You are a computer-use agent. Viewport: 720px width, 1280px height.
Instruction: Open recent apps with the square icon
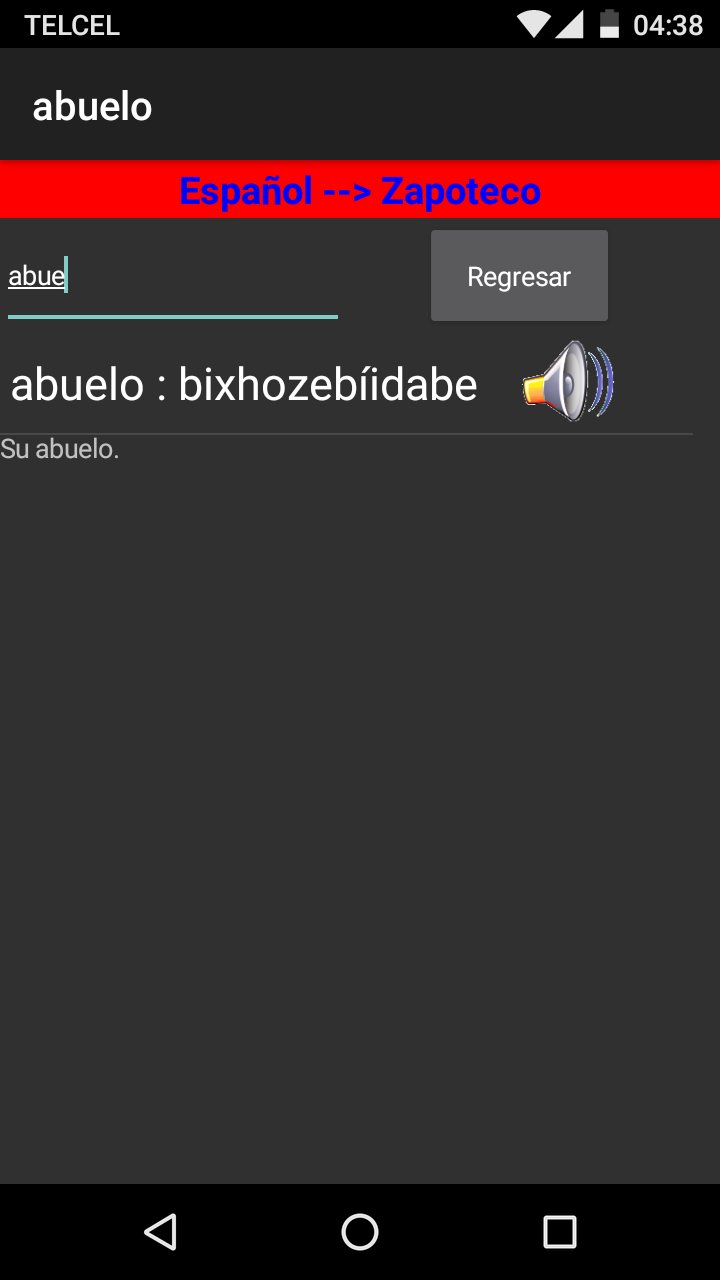click(x=560, y=1232)
